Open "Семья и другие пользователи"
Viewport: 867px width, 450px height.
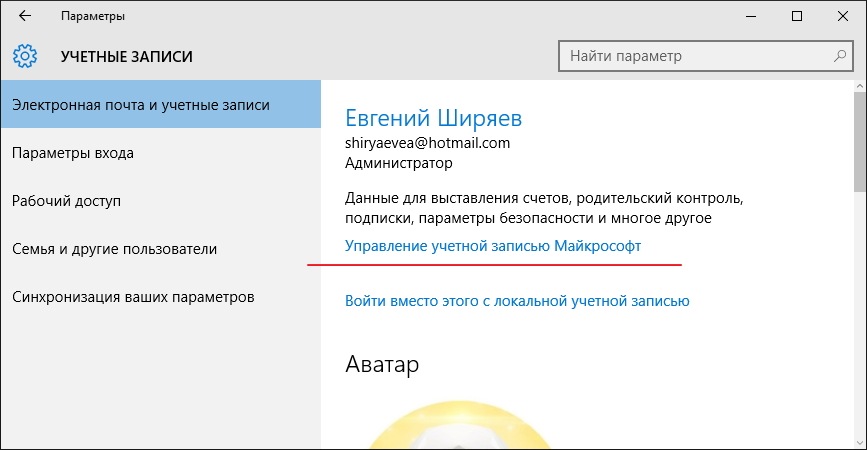[161, 249]
